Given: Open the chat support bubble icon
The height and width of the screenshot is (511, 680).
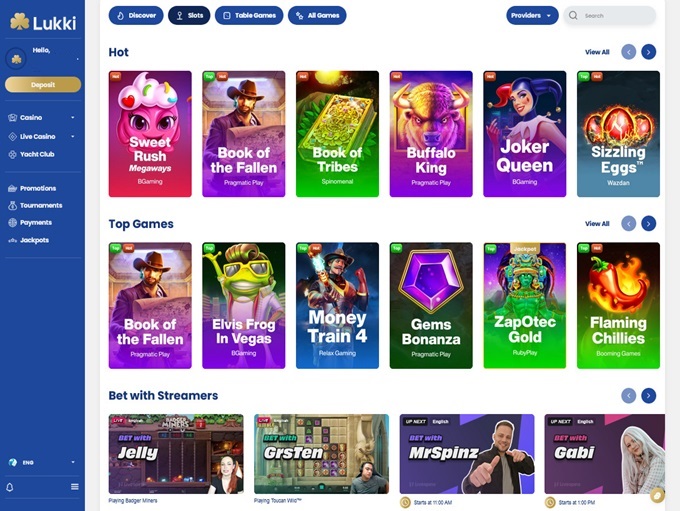Looking at the screenshot, I should 657,496.
